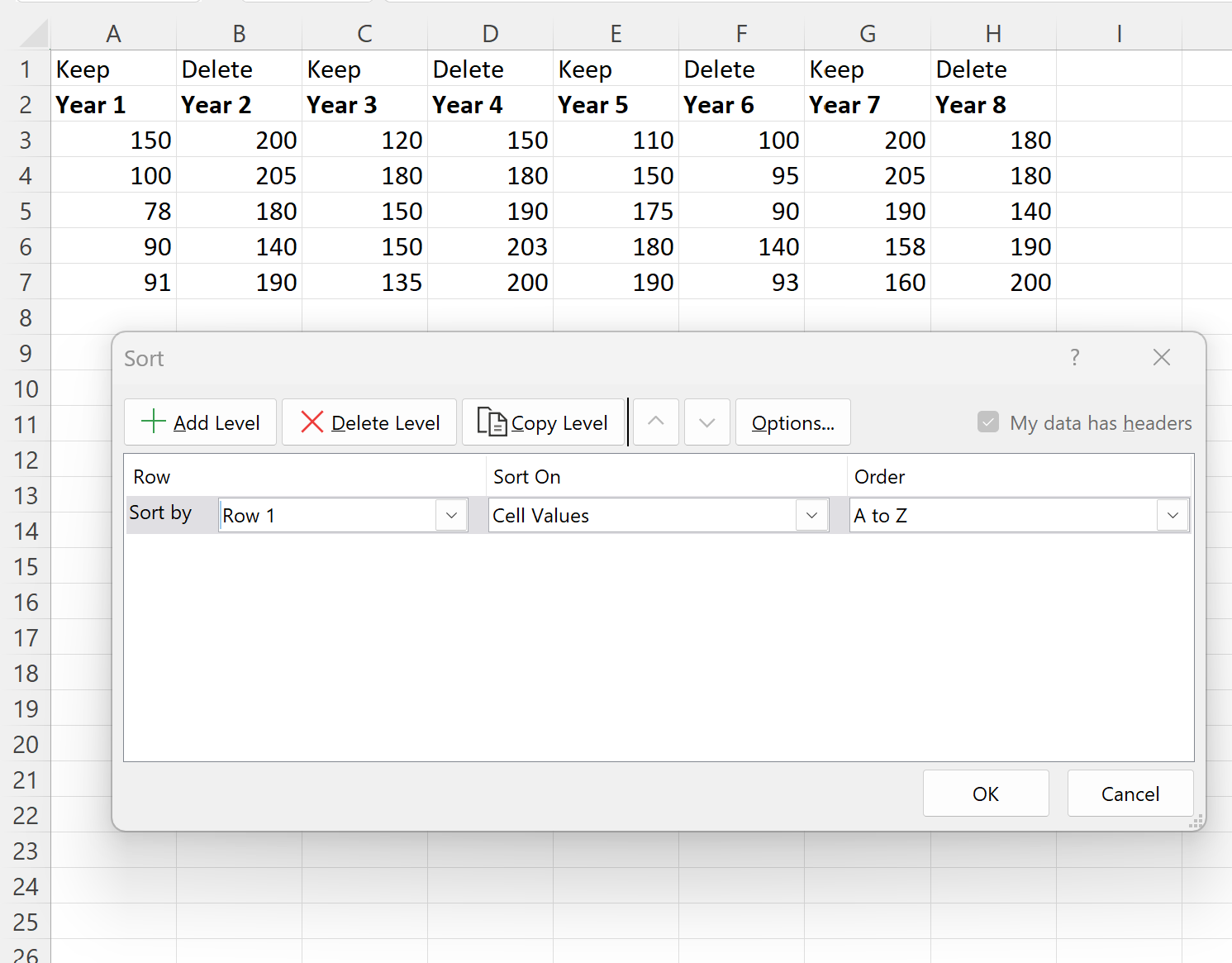Open the A to Z Order dropdown
This screenshot has width=1232, height=963.
click(x=1173, y=514)
